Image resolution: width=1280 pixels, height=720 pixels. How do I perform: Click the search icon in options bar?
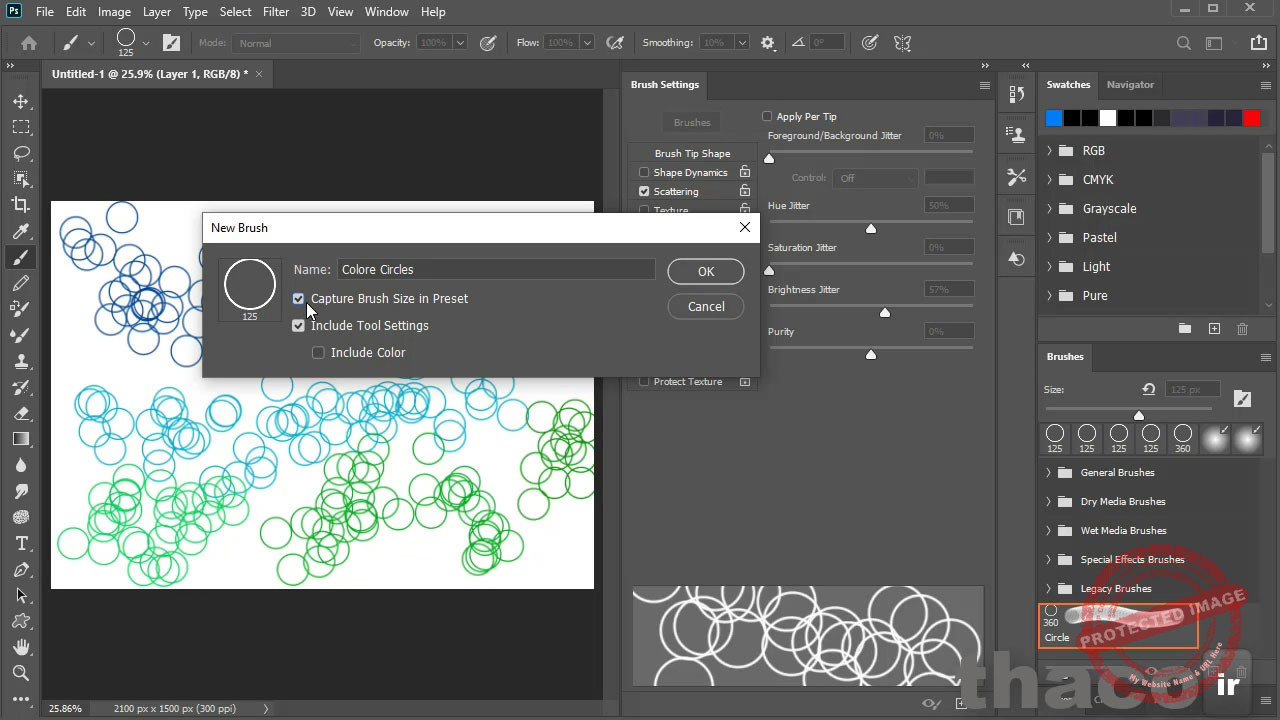[1184, 43]
